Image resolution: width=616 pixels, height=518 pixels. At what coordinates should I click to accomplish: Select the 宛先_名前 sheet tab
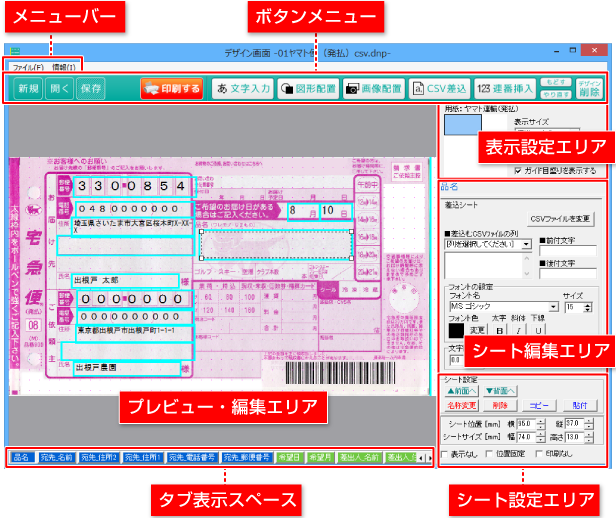56,458
